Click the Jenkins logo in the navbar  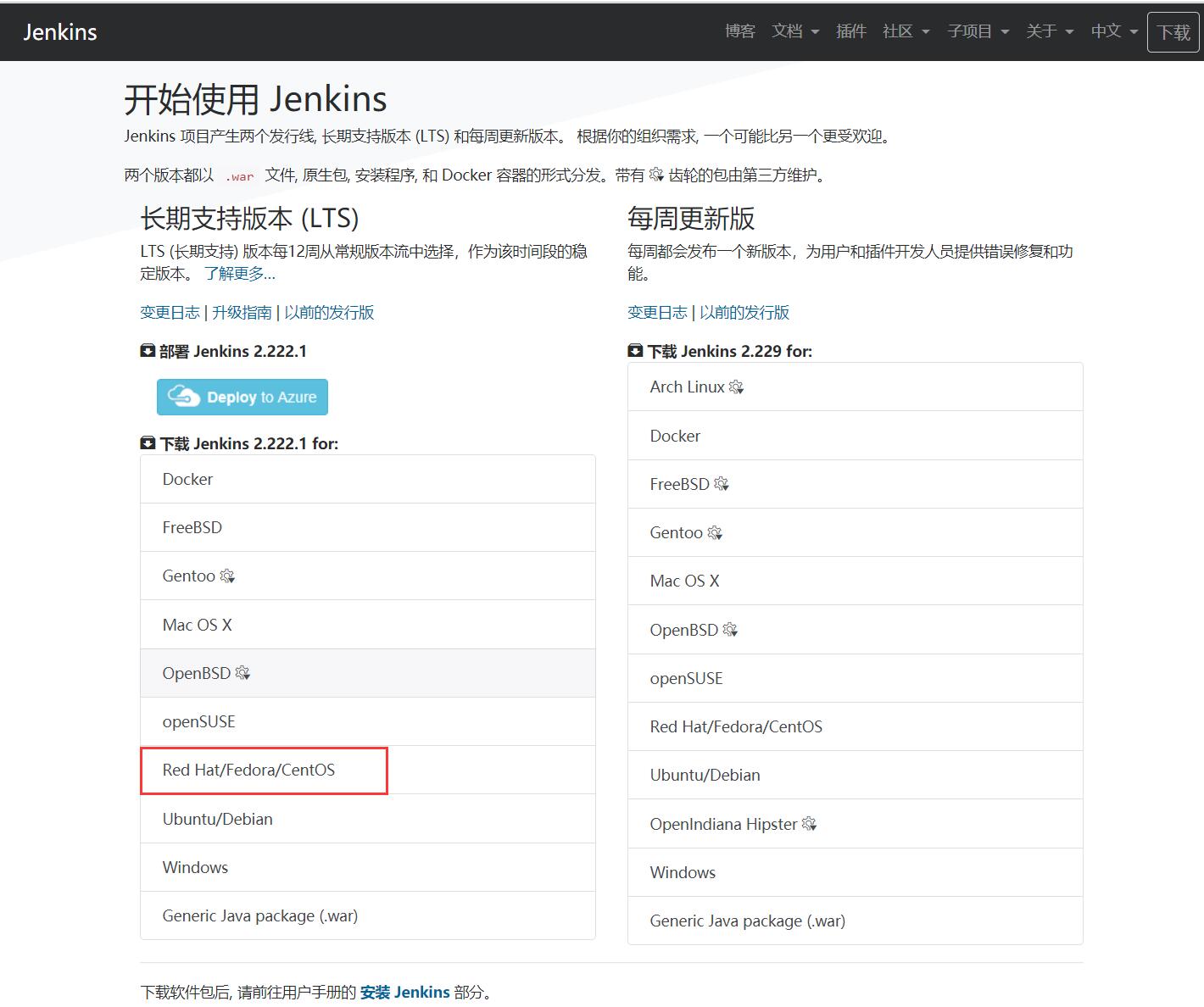(x=59, y=32)
